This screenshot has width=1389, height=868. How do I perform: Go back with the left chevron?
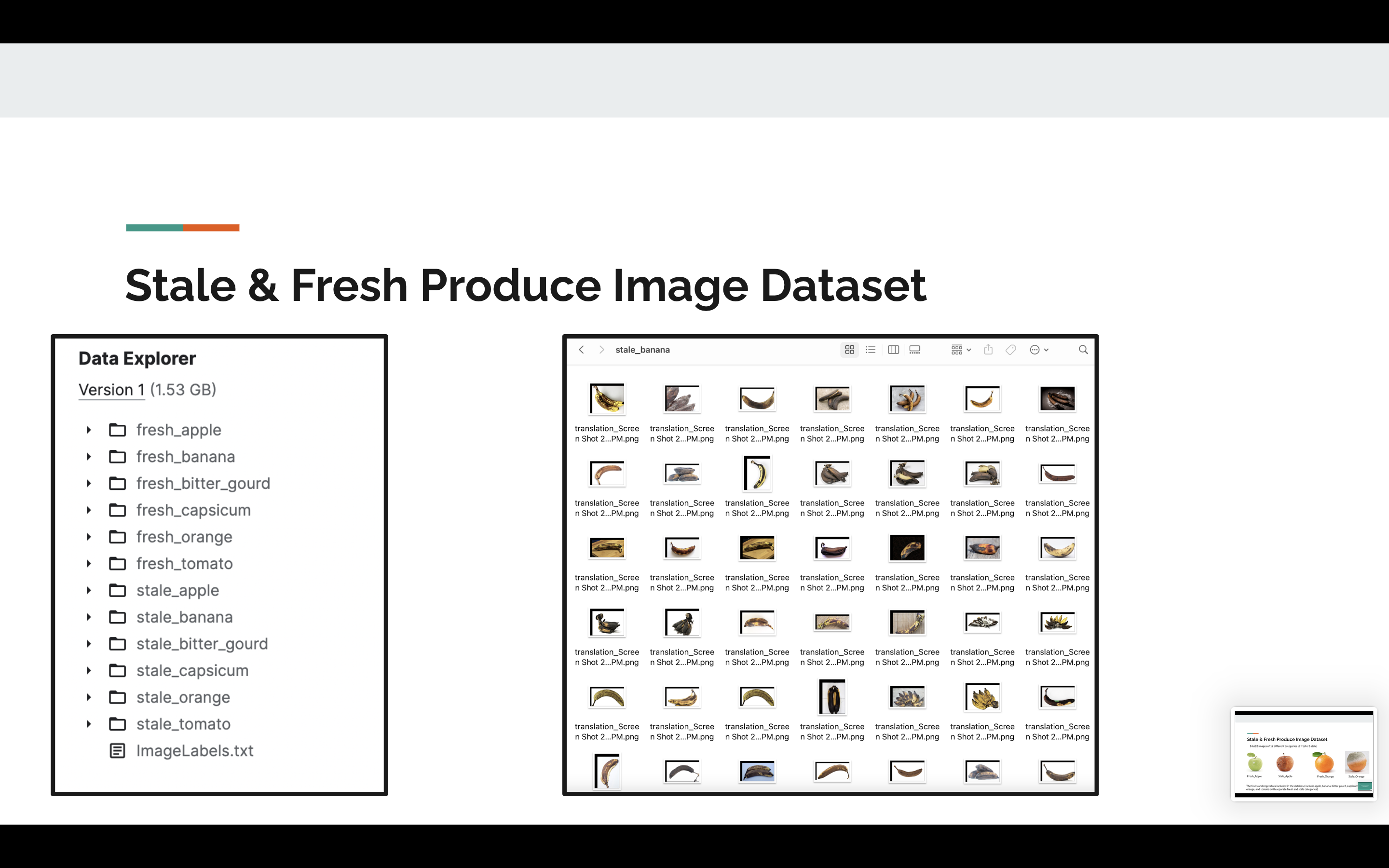(x=582, y=350)
